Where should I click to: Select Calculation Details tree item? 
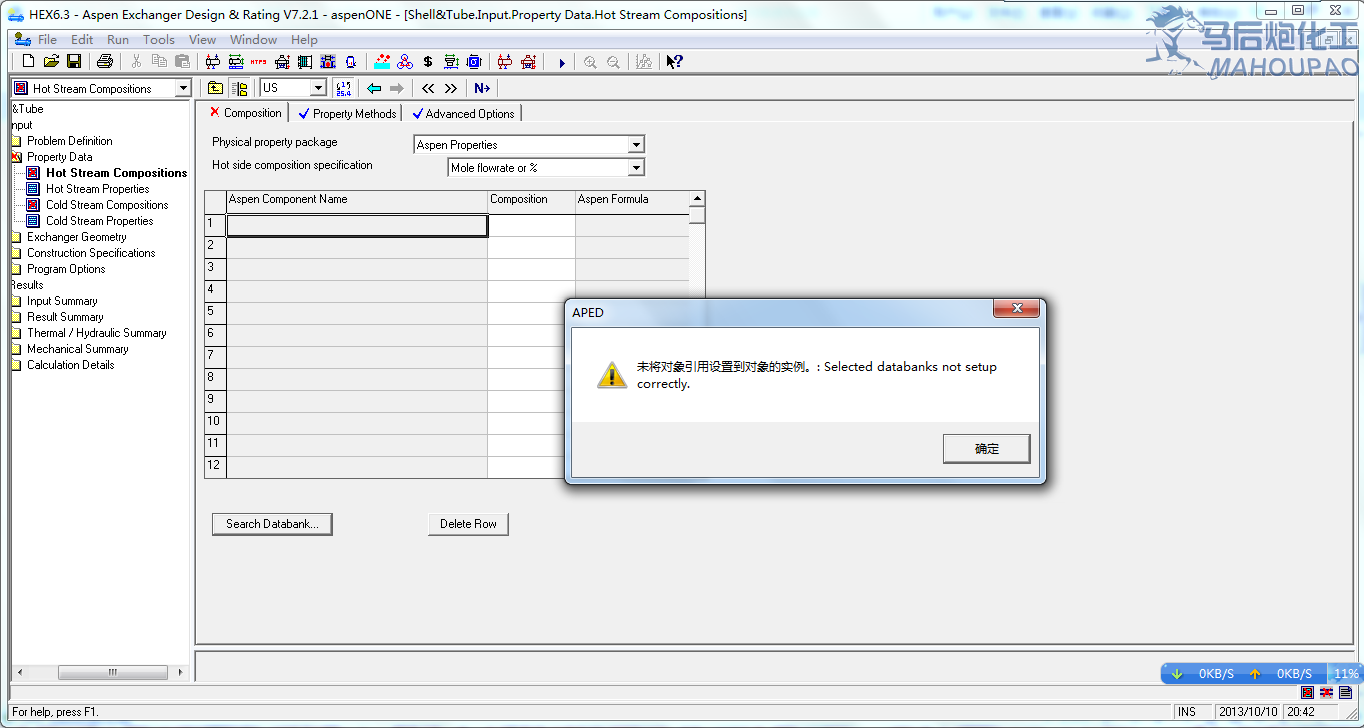[x=70, y=365]
